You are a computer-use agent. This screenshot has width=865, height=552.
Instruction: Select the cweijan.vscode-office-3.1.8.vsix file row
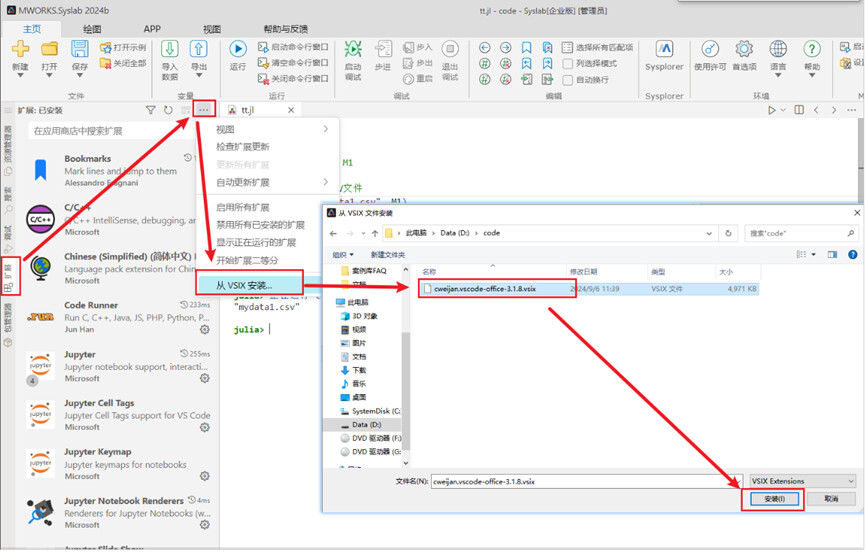click(588, 288)
